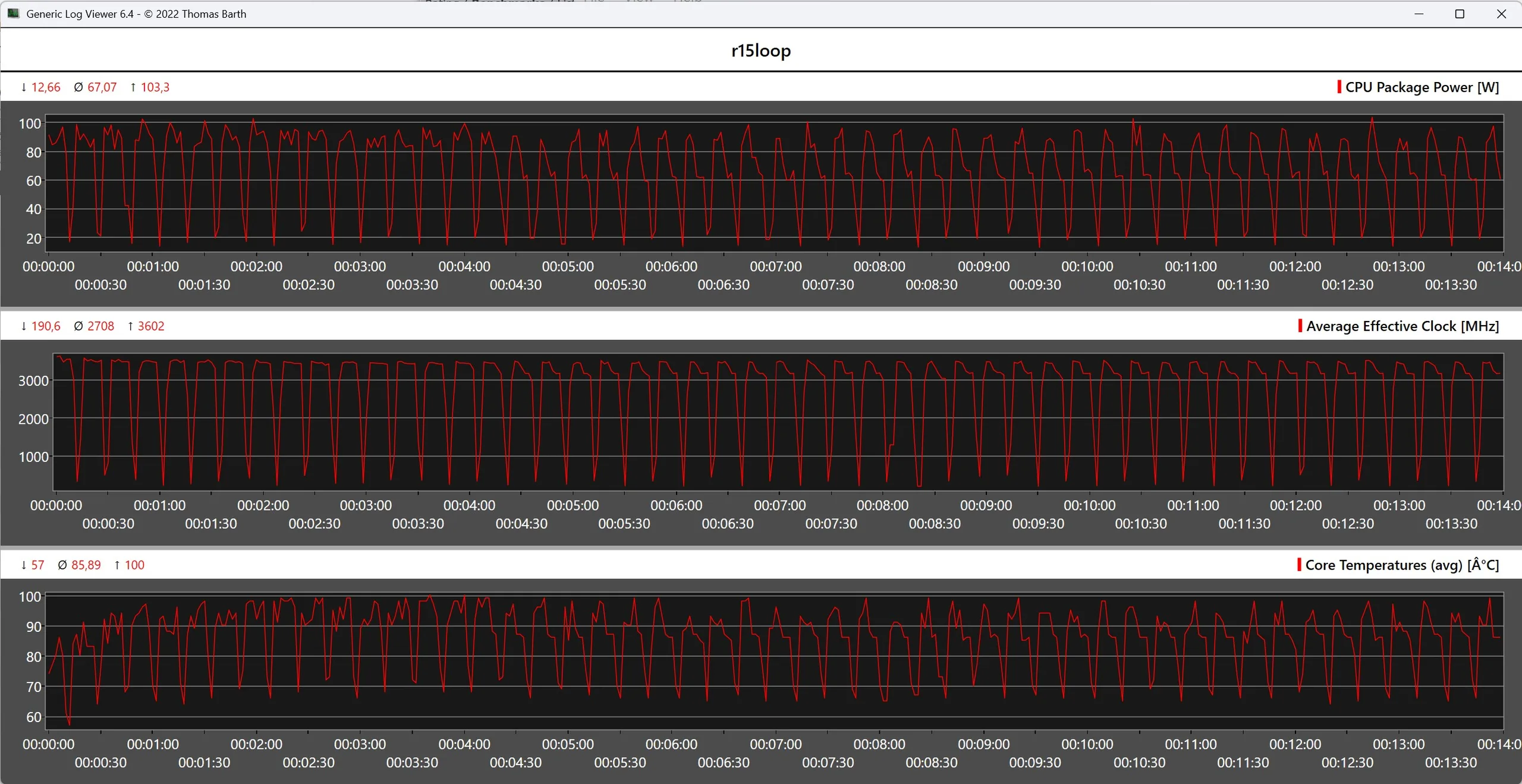The image size is (1522, 784).
Task: Click the average symbol for Average Effective Clock
Action: coord(78,326)
